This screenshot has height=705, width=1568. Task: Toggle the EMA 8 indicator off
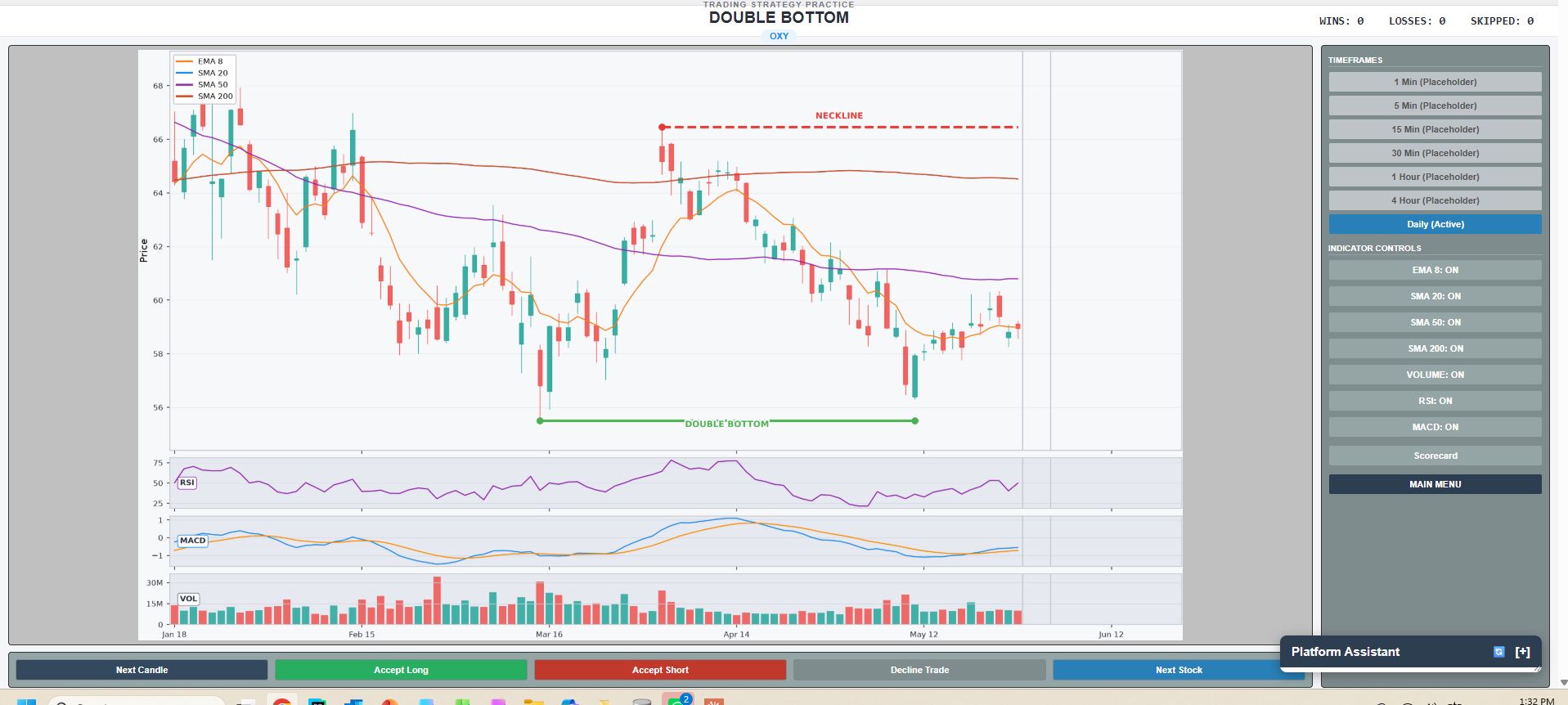point(1435,270)
